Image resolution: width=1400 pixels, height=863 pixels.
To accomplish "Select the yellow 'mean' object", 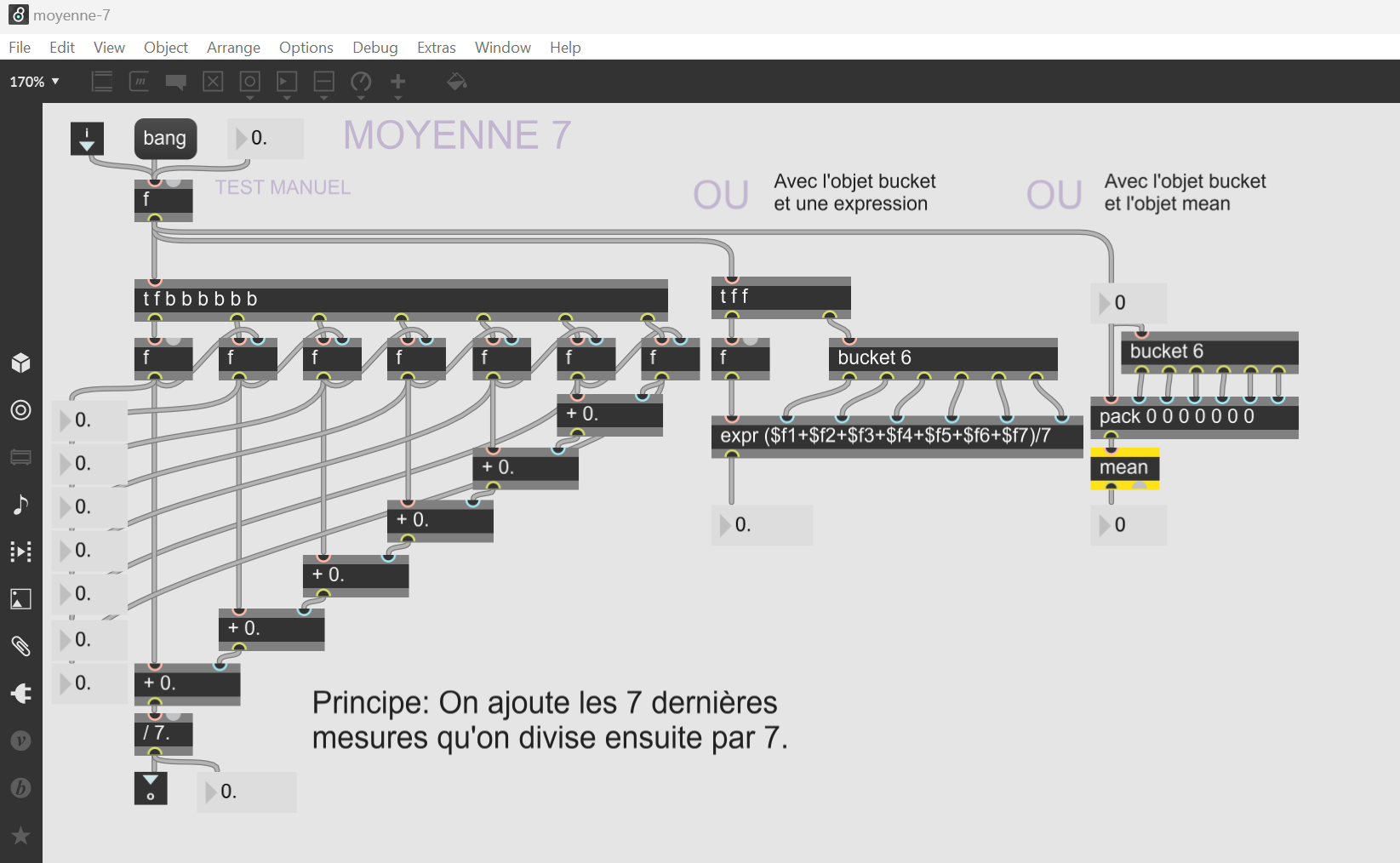I will pyautogui.click(x=1125, y=468).
